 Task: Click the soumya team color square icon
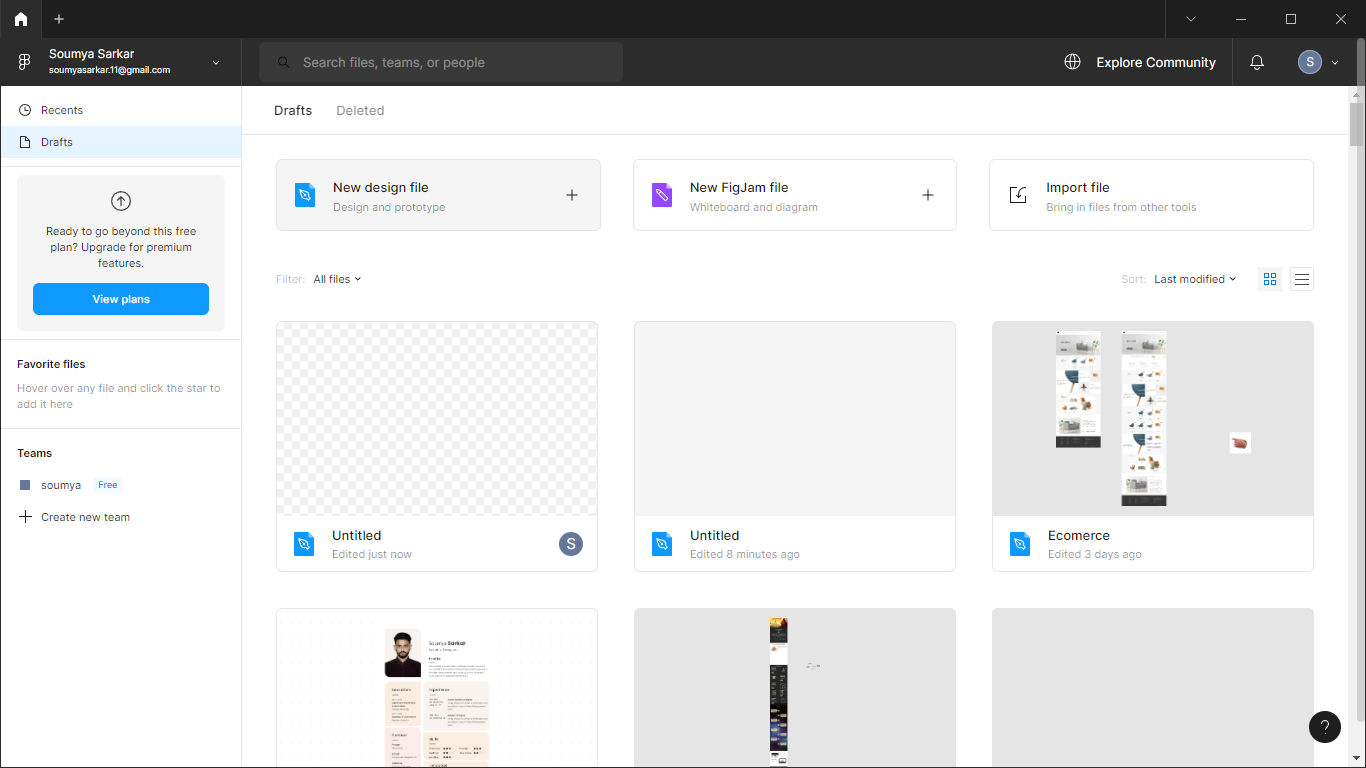(25, 485)
